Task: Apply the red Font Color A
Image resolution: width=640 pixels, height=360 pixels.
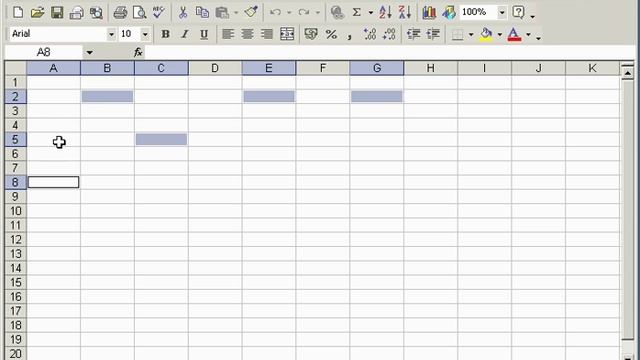Action: pos(514,34)
